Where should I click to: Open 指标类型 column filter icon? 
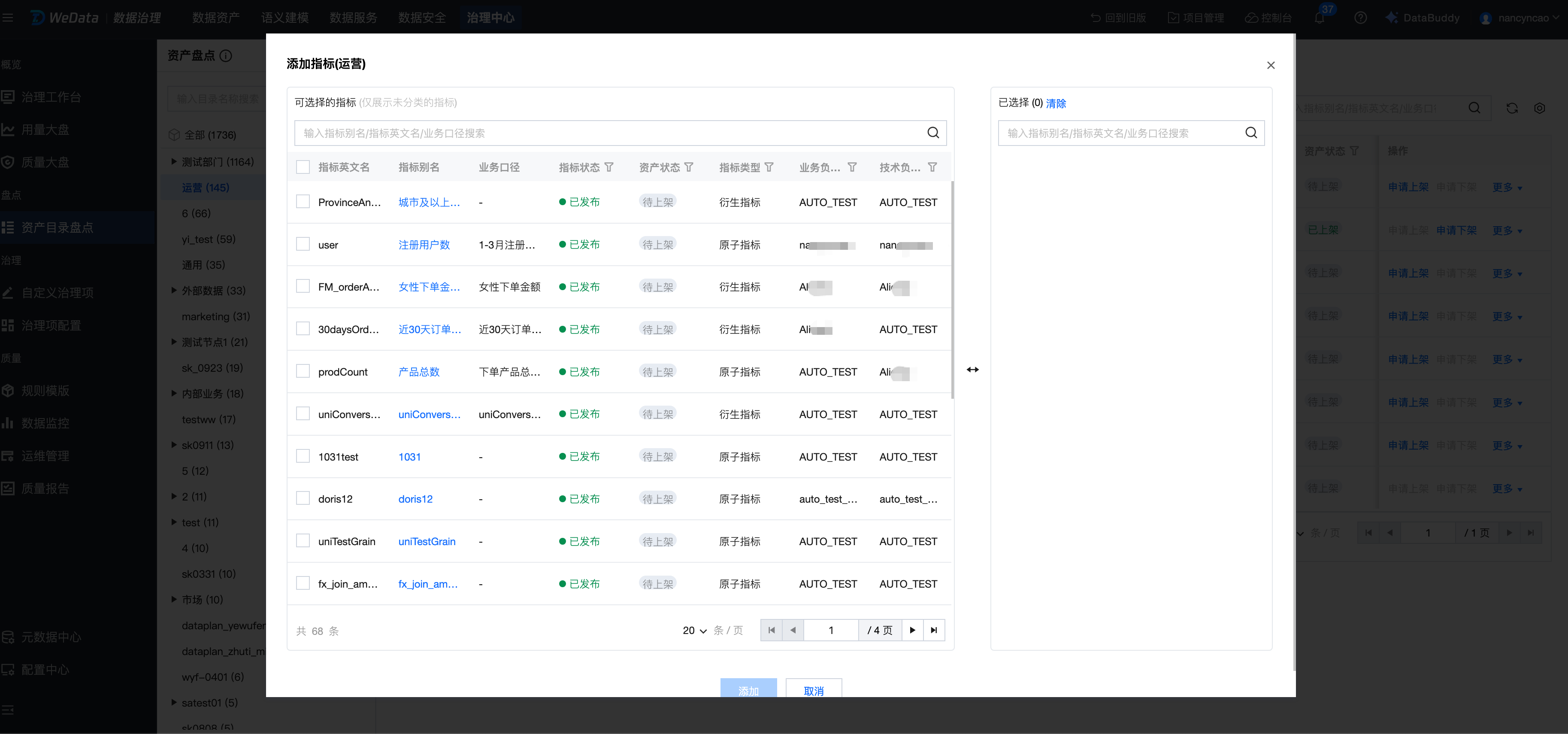(769, 167)
